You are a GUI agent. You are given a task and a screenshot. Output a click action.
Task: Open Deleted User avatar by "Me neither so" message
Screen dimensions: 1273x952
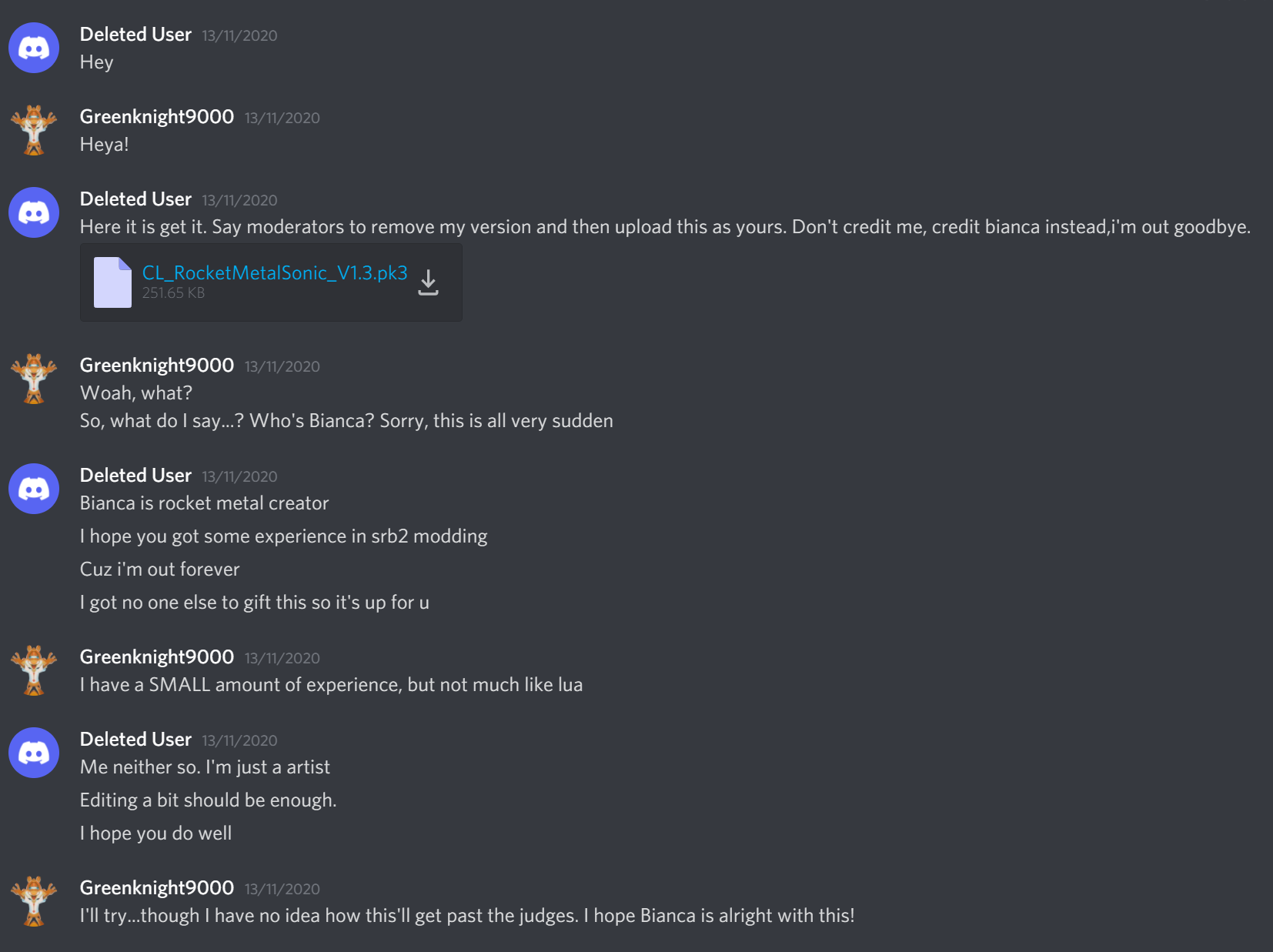[34, 753]
